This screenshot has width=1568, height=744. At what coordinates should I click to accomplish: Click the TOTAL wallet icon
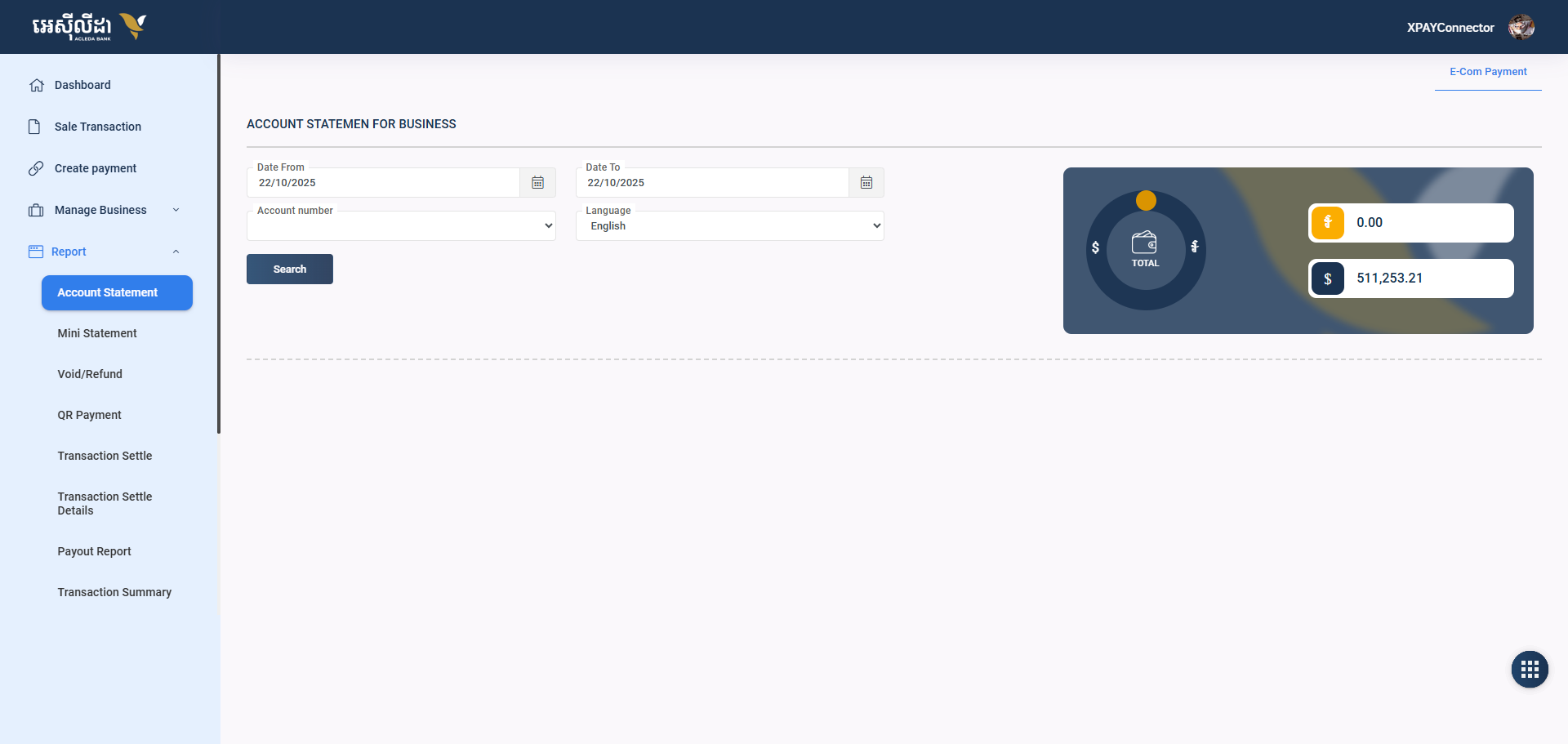click(x=1144, y=243)
